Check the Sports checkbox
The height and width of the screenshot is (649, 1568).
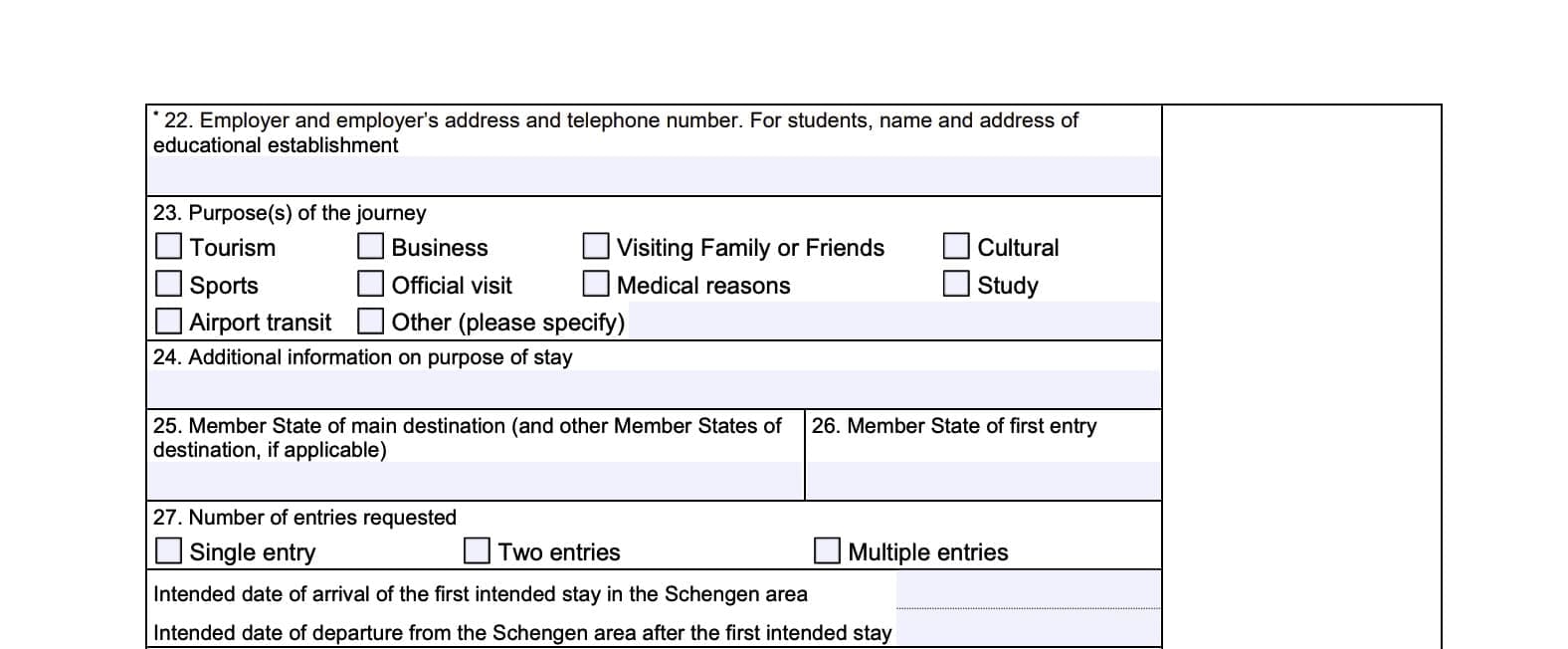(169, 284)
